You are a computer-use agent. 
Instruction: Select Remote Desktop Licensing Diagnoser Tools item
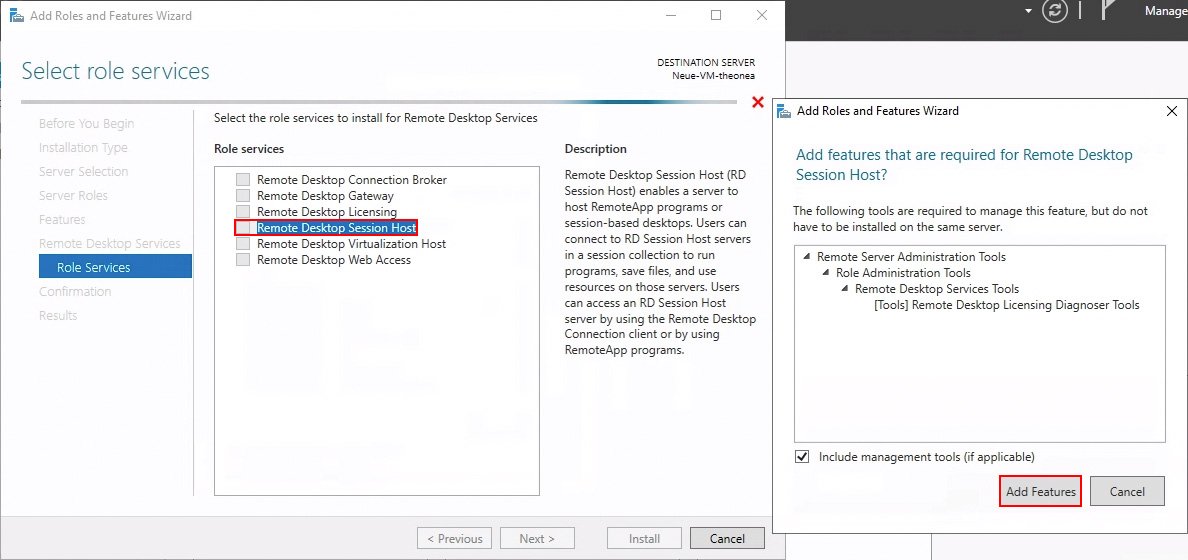coord(1006,305)
